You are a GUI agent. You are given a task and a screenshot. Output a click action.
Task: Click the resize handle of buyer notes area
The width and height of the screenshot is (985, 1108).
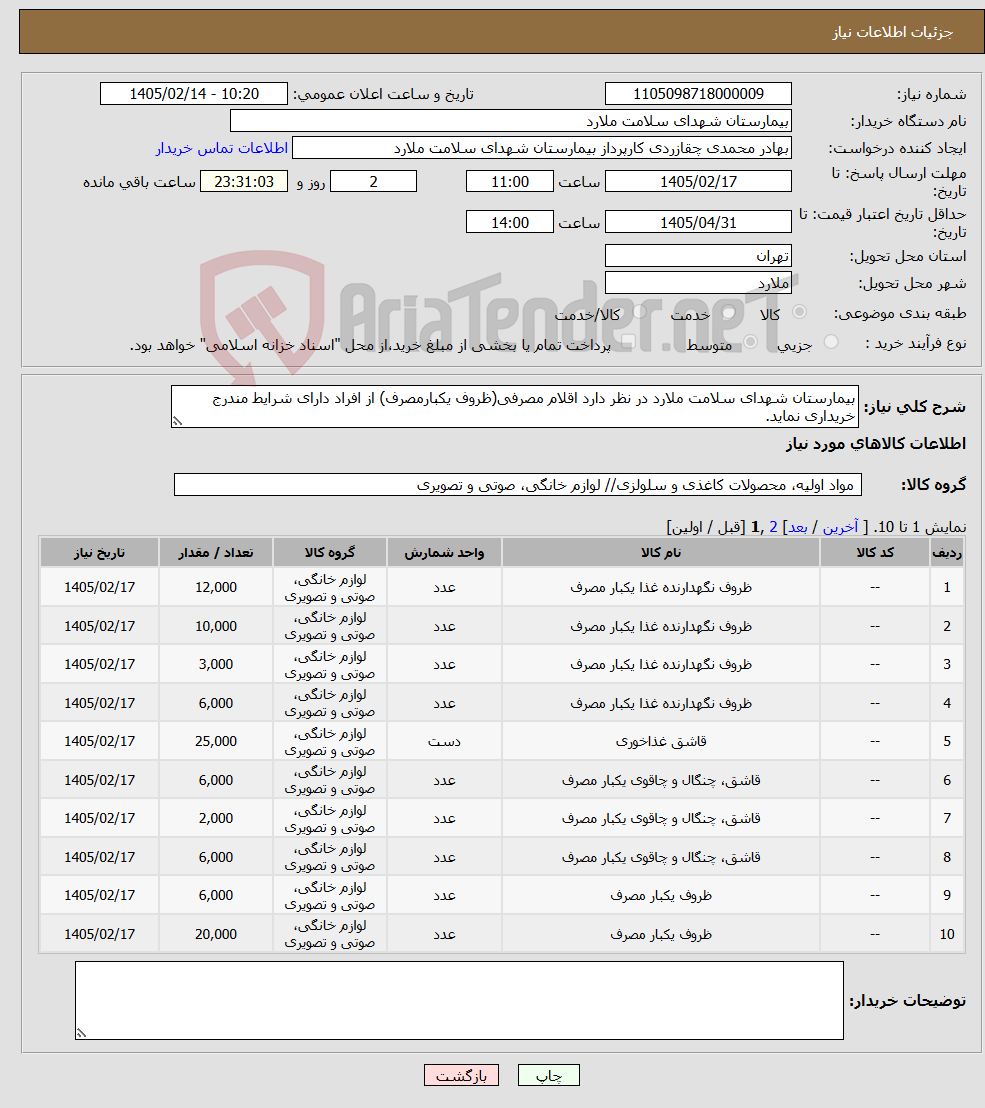coord(81,1033)
